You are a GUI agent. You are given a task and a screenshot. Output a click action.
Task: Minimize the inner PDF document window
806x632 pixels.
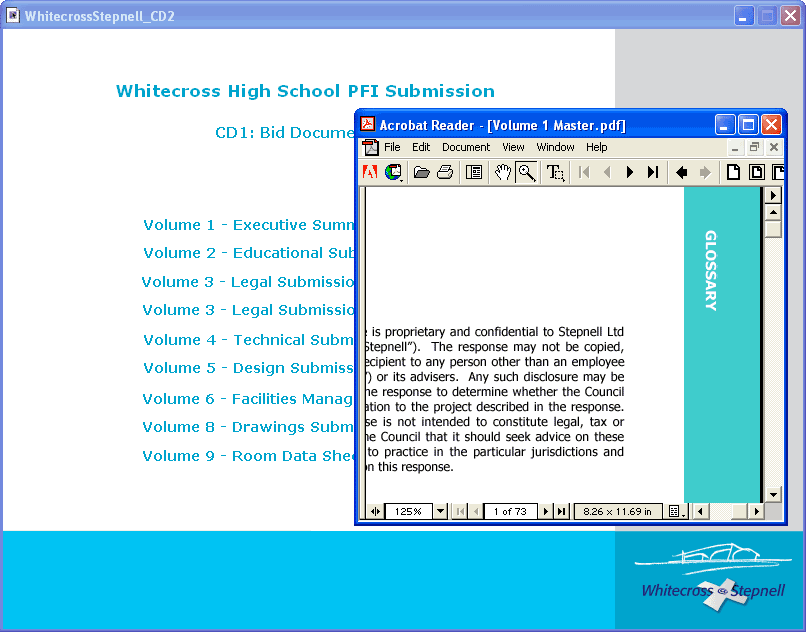coord(735,148)
